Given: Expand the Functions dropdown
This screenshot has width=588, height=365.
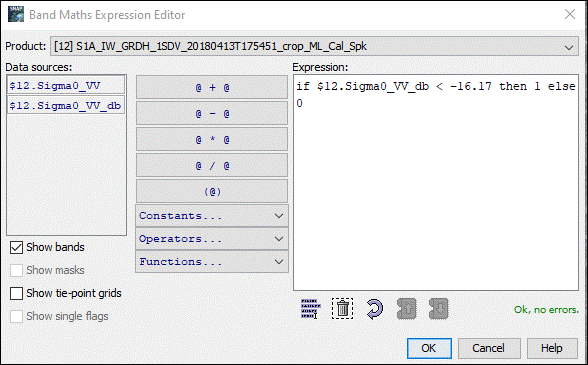Looking at the screenshot, I should [x=212, y=261].
